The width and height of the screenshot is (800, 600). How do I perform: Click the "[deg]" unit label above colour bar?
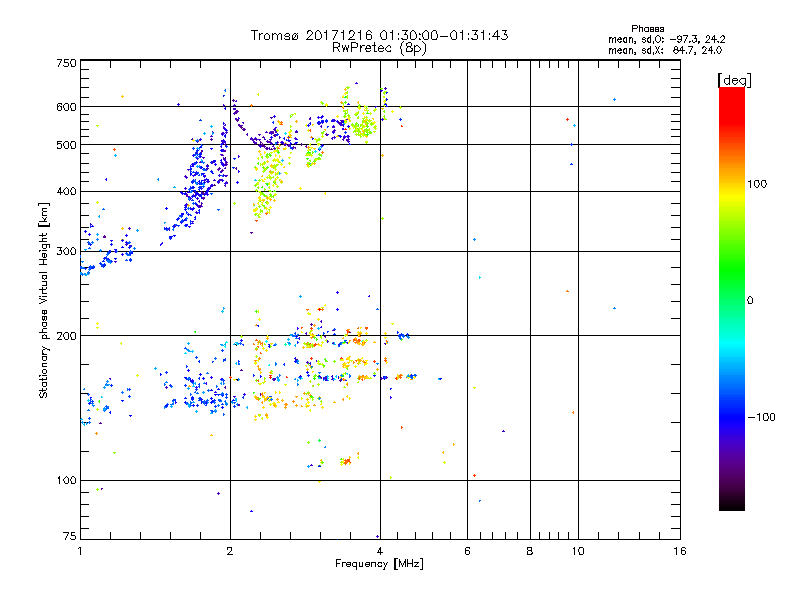[734, 80]
